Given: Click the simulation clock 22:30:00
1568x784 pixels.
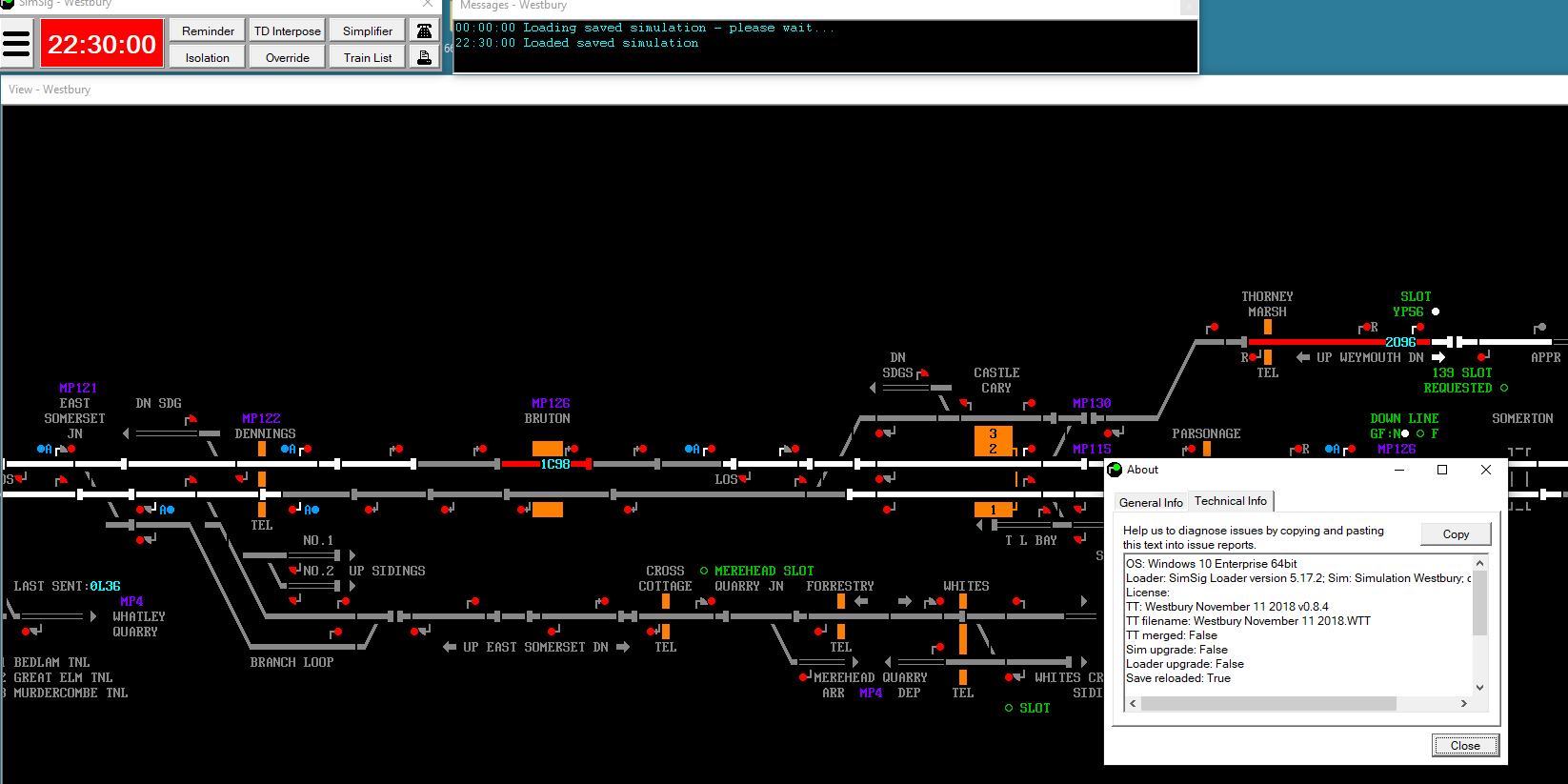Looking at the screenshot, I should pyautogui.click(x=102, y=44).
